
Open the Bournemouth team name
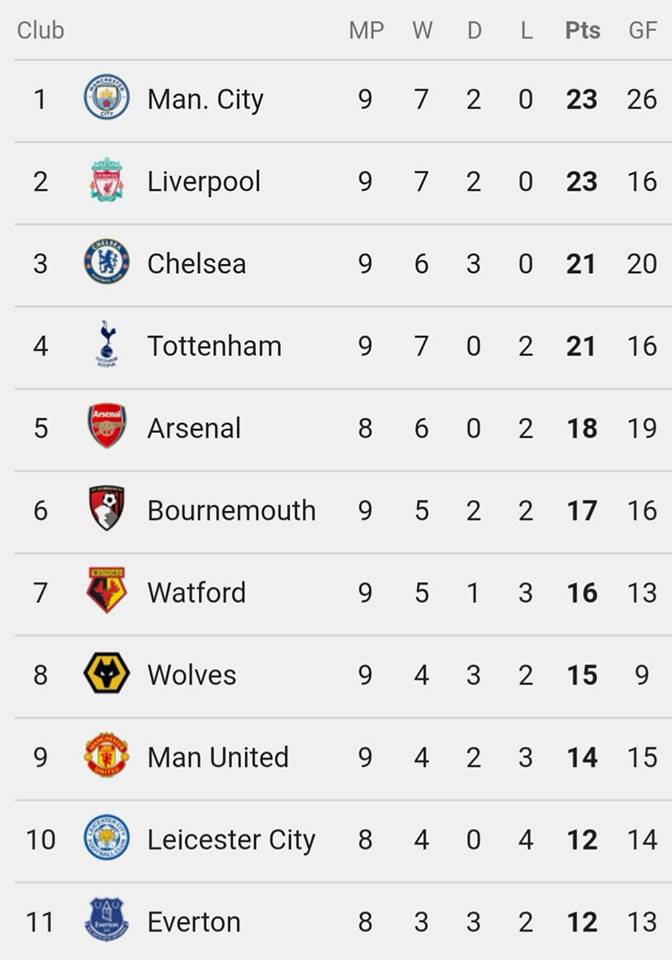tap(232, 511)
